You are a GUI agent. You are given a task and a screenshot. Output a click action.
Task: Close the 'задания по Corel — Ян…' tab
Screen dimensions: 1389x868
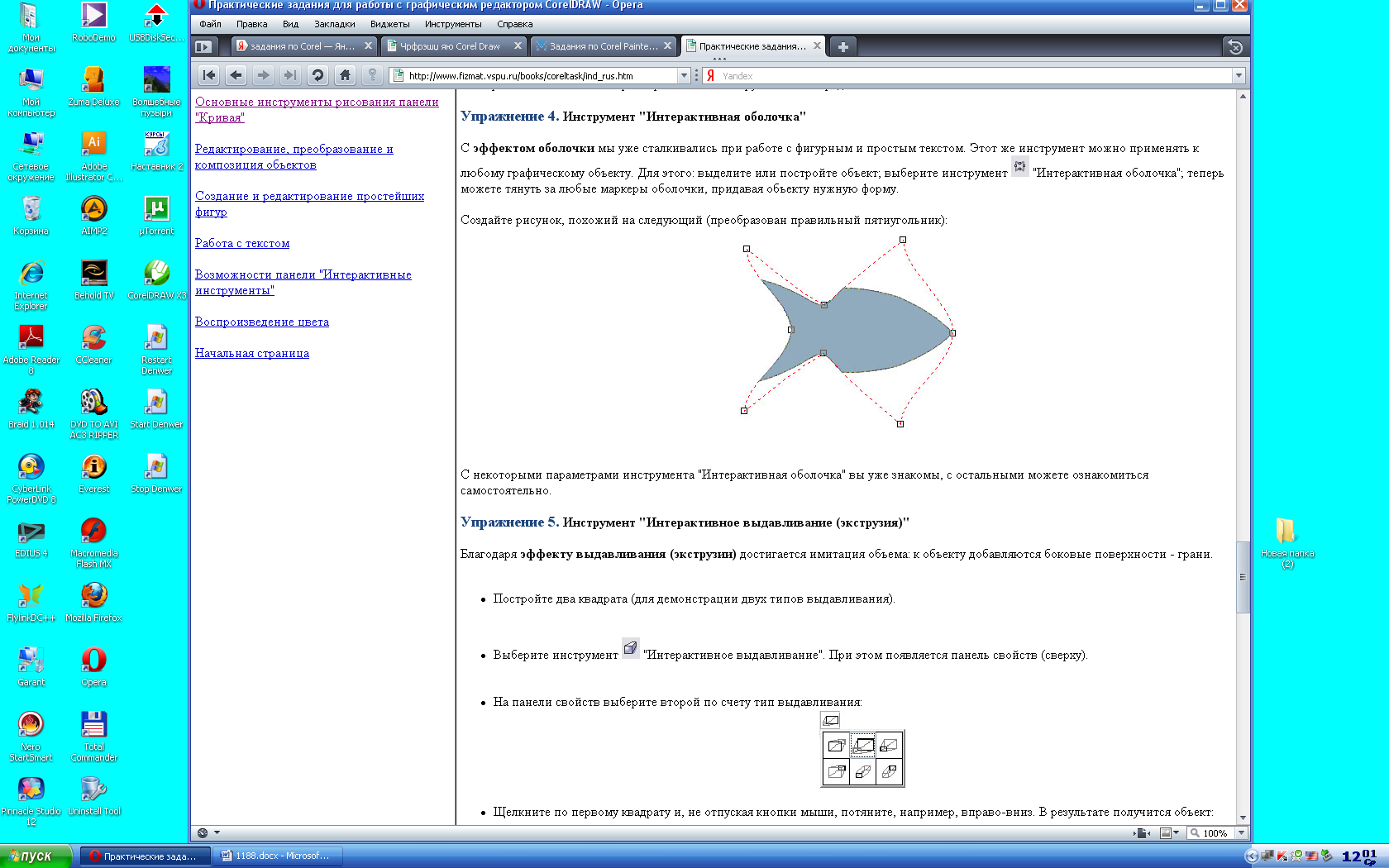pos(368,46)
